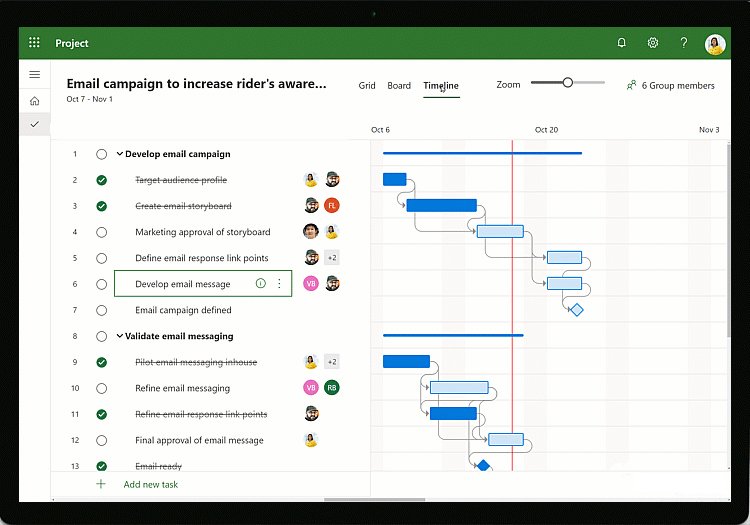Open the 6 Group members list

(x=670, y=86)
